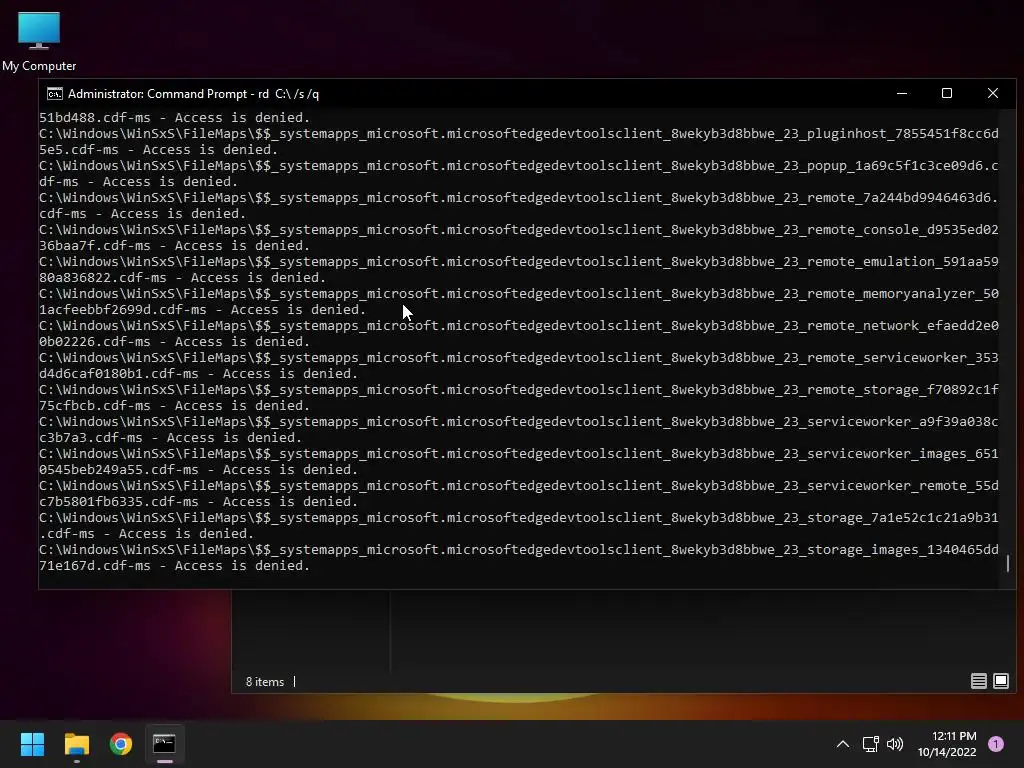This screenshot has height=768, width=1024.
Task: Show hidden system tray icons
Action: (843, 744)
